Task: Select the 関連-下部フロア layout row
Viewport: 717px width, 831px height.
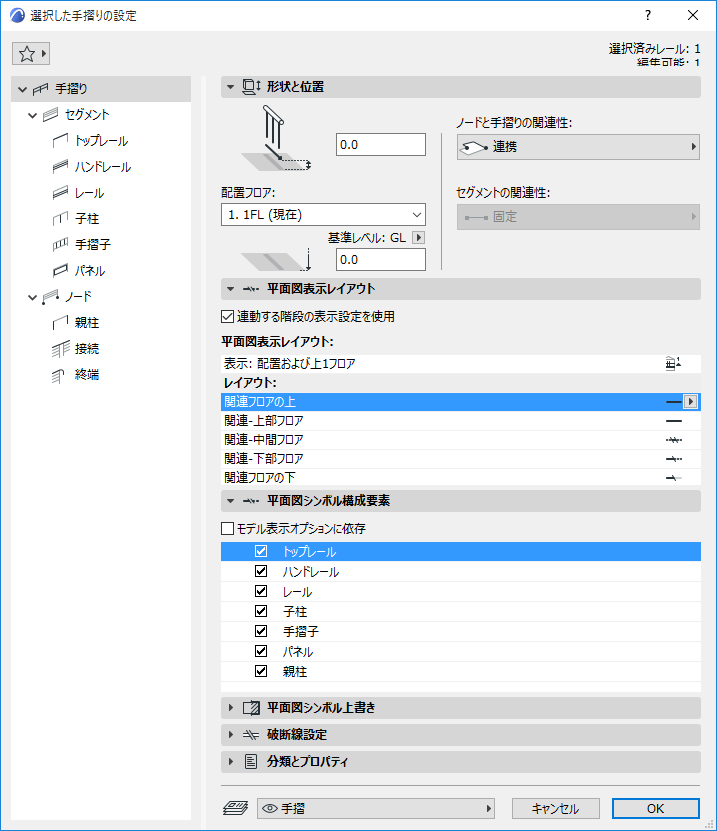Action: [461, 459]
